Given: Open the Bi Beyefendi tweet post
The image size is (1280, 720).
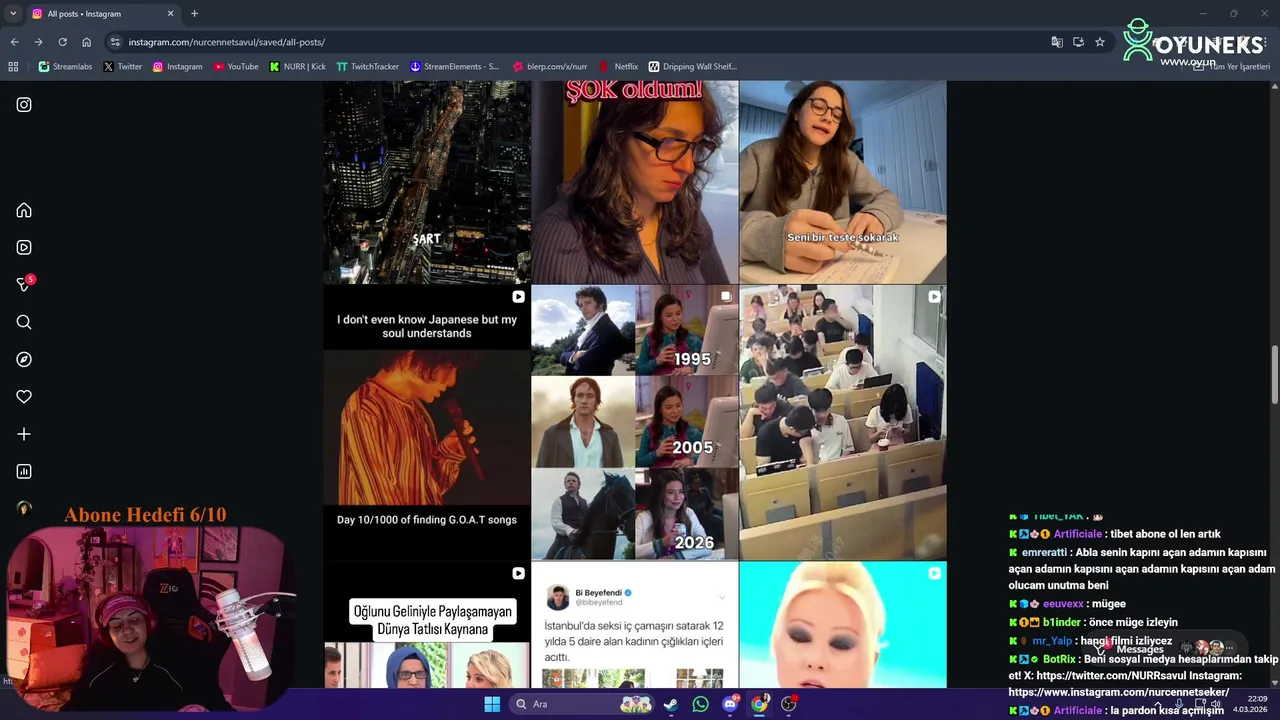Looking at the screenshot, I should click(x=635, y=624).
